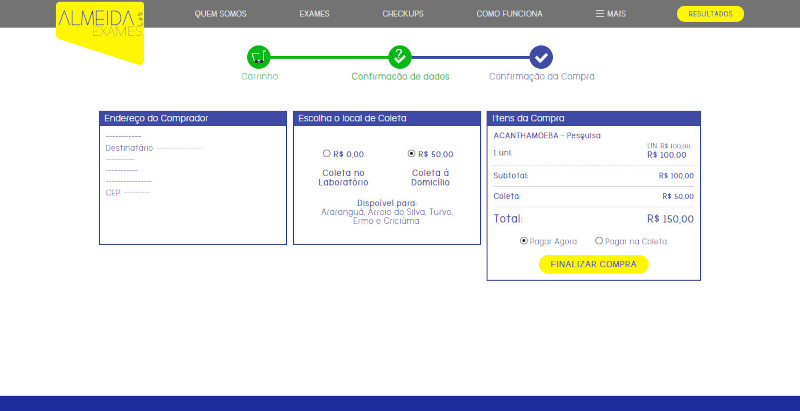This screenshot has width=800, height=411.
Task: Click the question mark confirmation step icon
Action: click(x=400, y=57)
